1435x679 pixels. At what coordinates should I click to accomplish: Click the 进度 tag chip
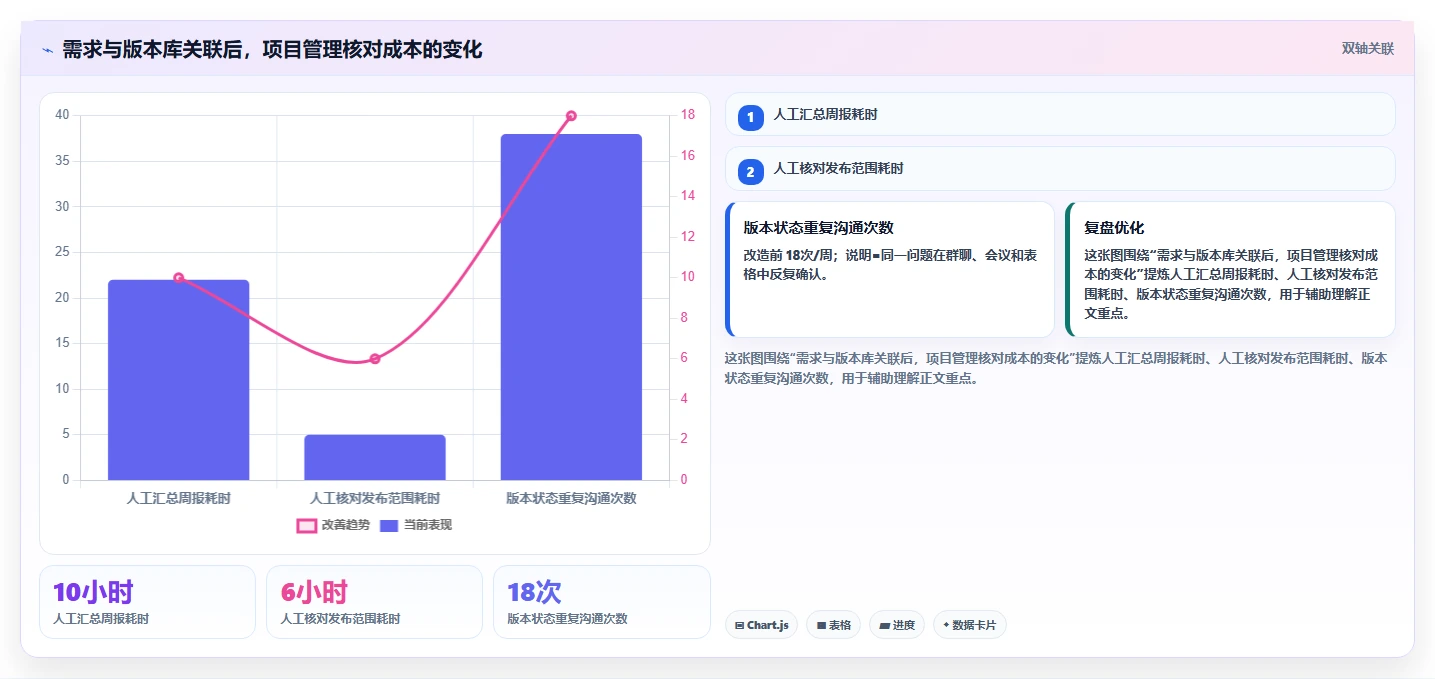pos(897,625)
